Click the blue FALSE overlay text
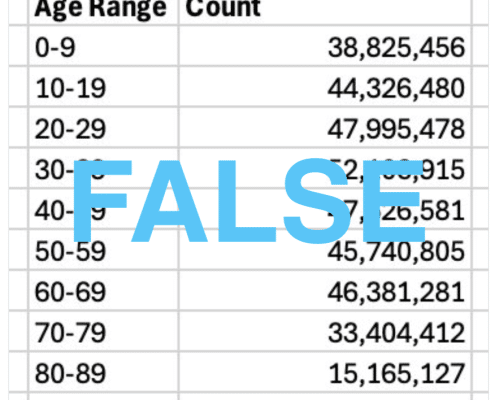 pos(249,201)
